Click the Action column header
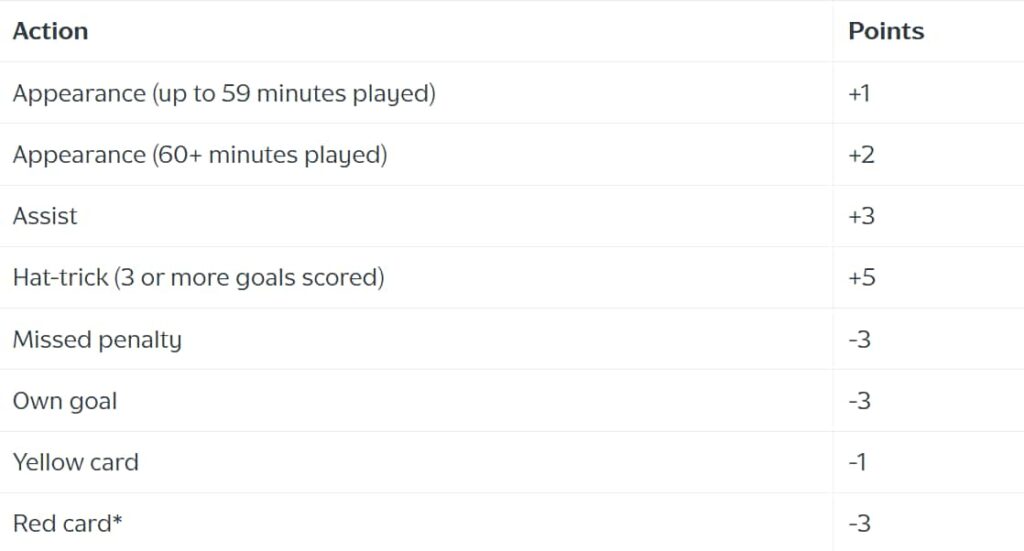1024x551 pixels. [x=50, y=31]
